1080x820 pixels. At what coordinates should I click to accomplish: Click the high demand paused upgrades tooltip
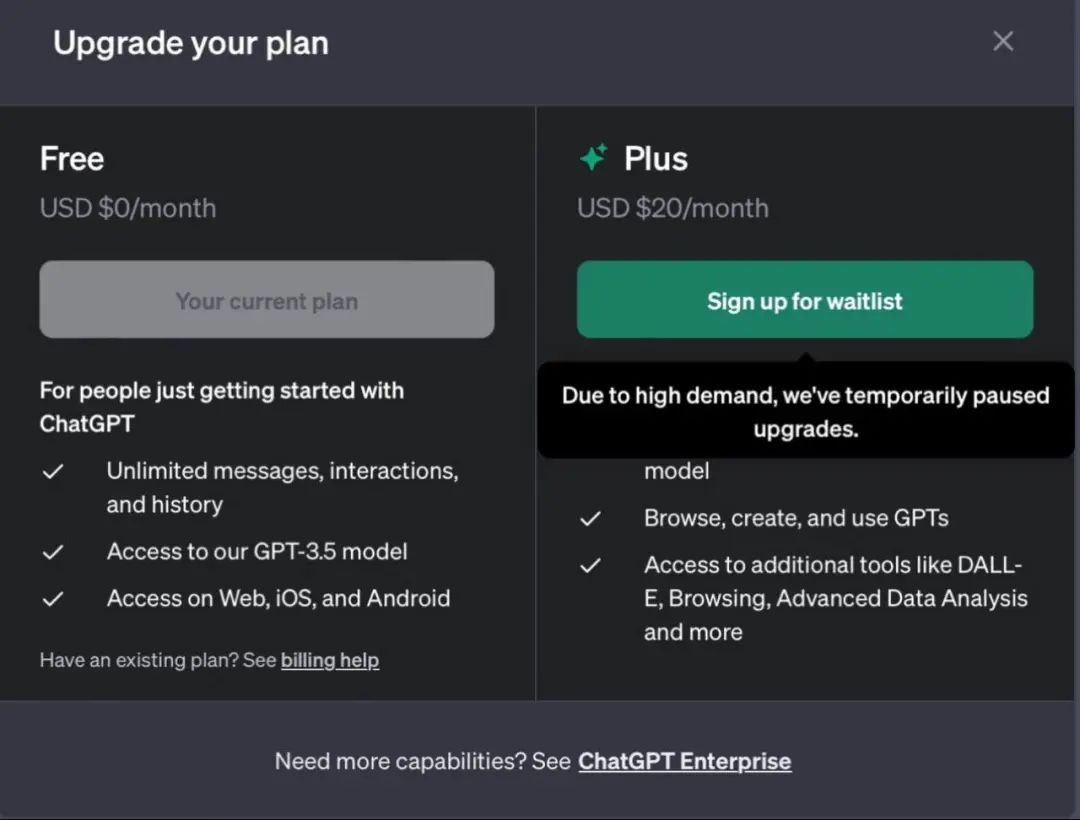point(805,411)
